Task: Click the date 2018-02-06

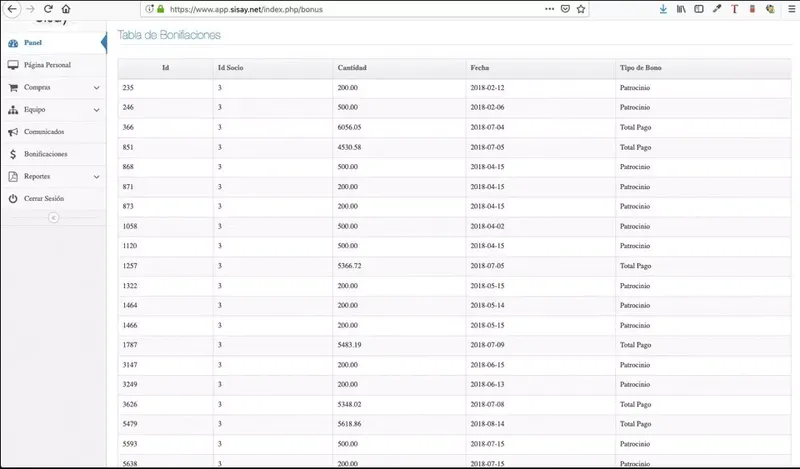Action: (x=487, y=107)
